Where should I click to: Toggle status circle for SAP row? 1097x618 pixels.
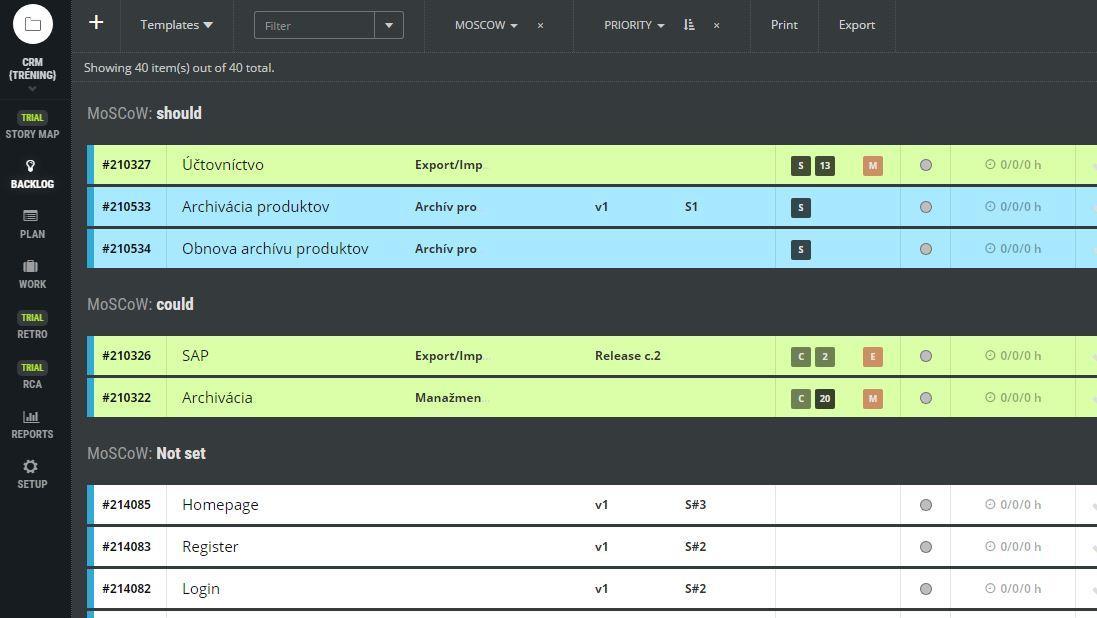pyautogui.click(x=925, y=356)
